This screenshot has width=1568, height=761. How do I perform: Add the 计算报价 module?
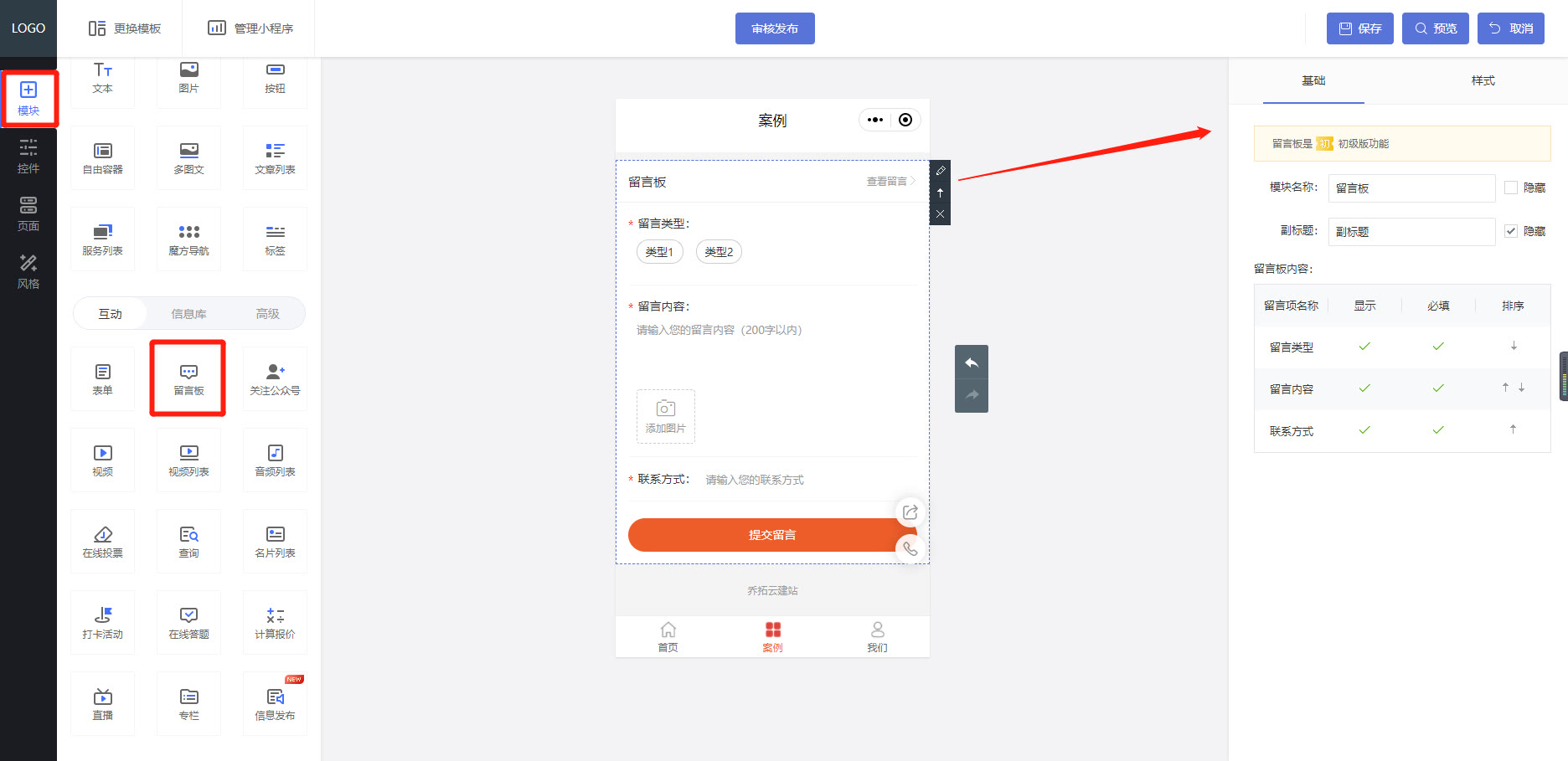pyautogui.click(x=275, y=623)
